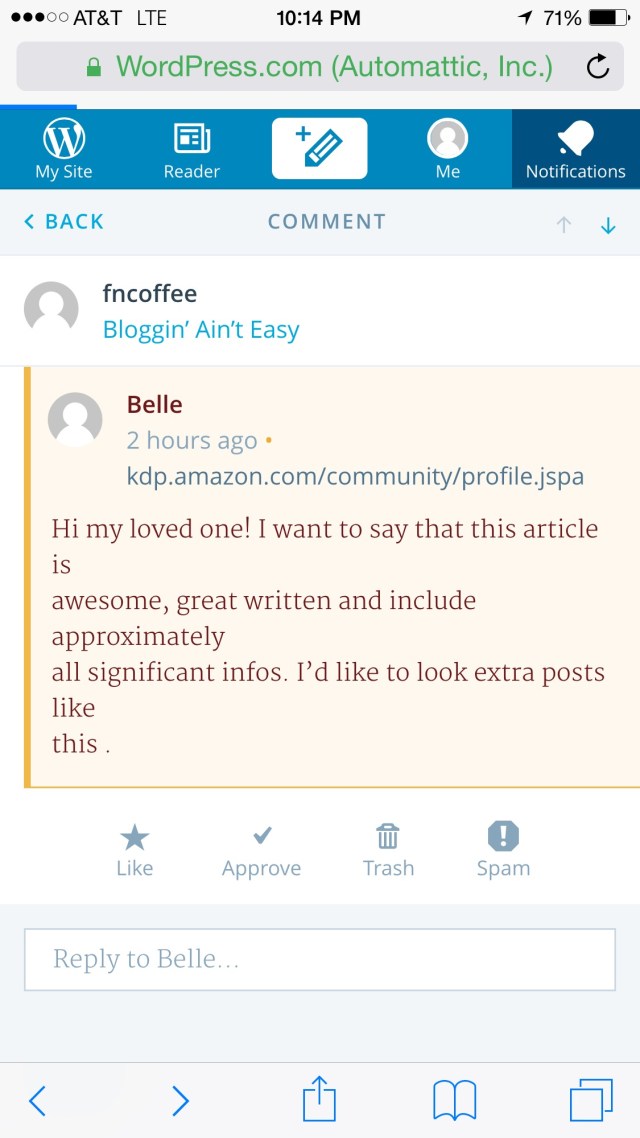Jump to previous comment with up arrow

coord(564,225)
